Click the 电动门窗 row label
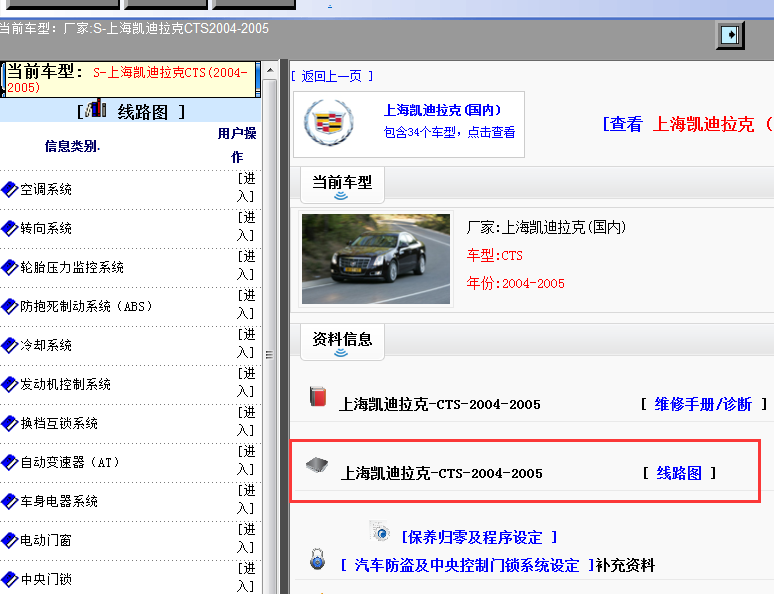Viewport: 774px width, 594px height. pos(46,540)
